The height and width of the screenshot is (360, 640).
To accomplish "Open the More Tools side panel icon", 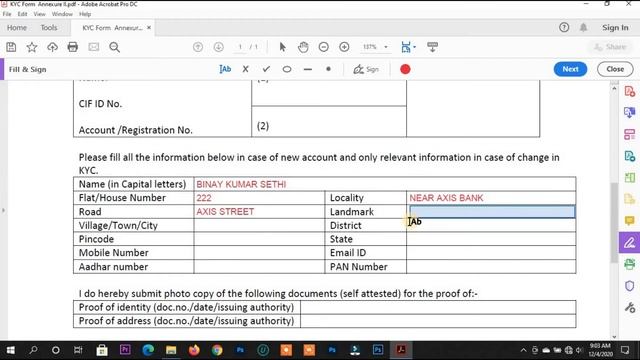I will coord(630,307).
